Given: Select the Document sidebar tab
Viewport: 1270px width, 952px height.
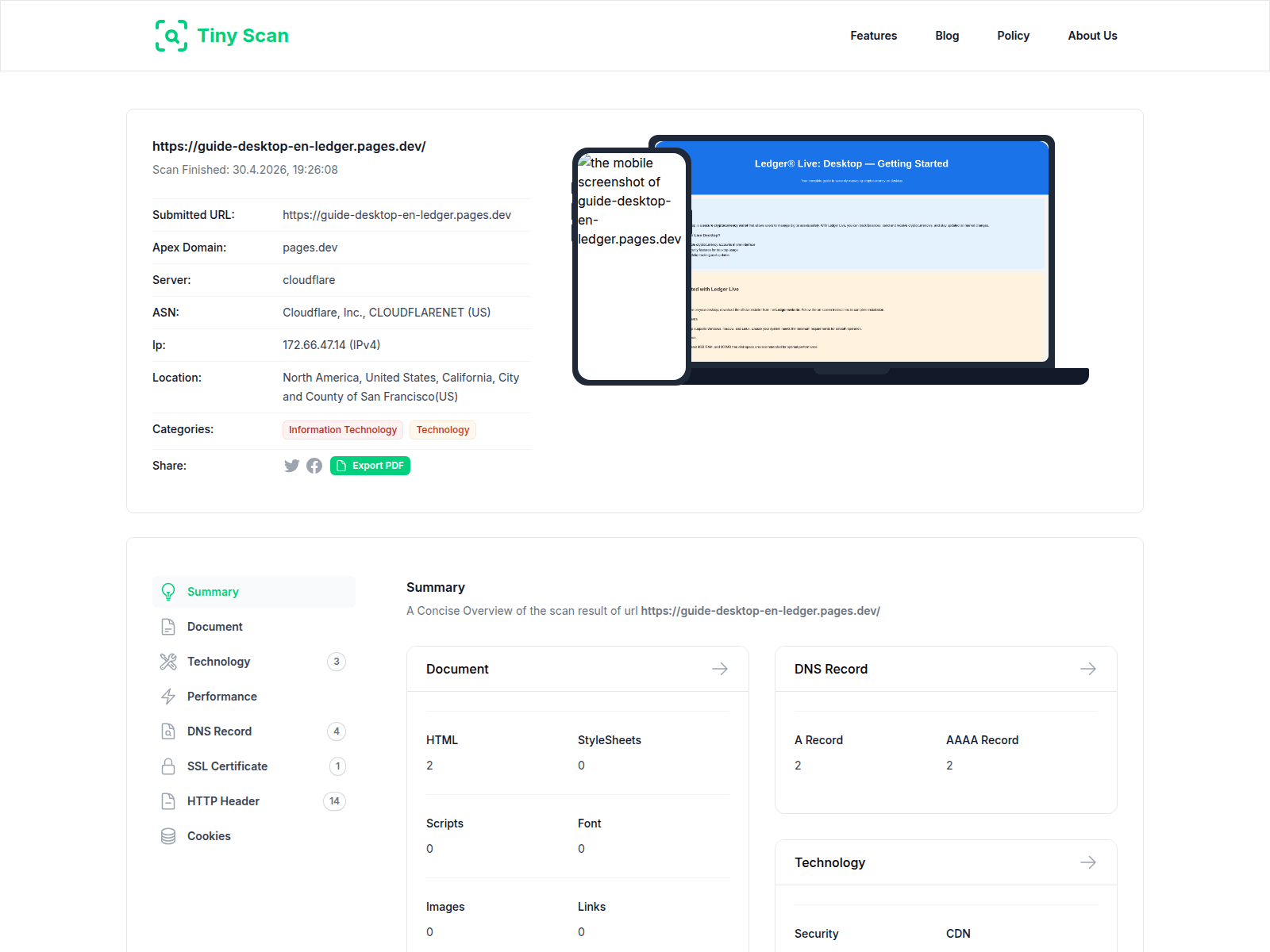Looking at the screenshot, I should coord(254,627).
